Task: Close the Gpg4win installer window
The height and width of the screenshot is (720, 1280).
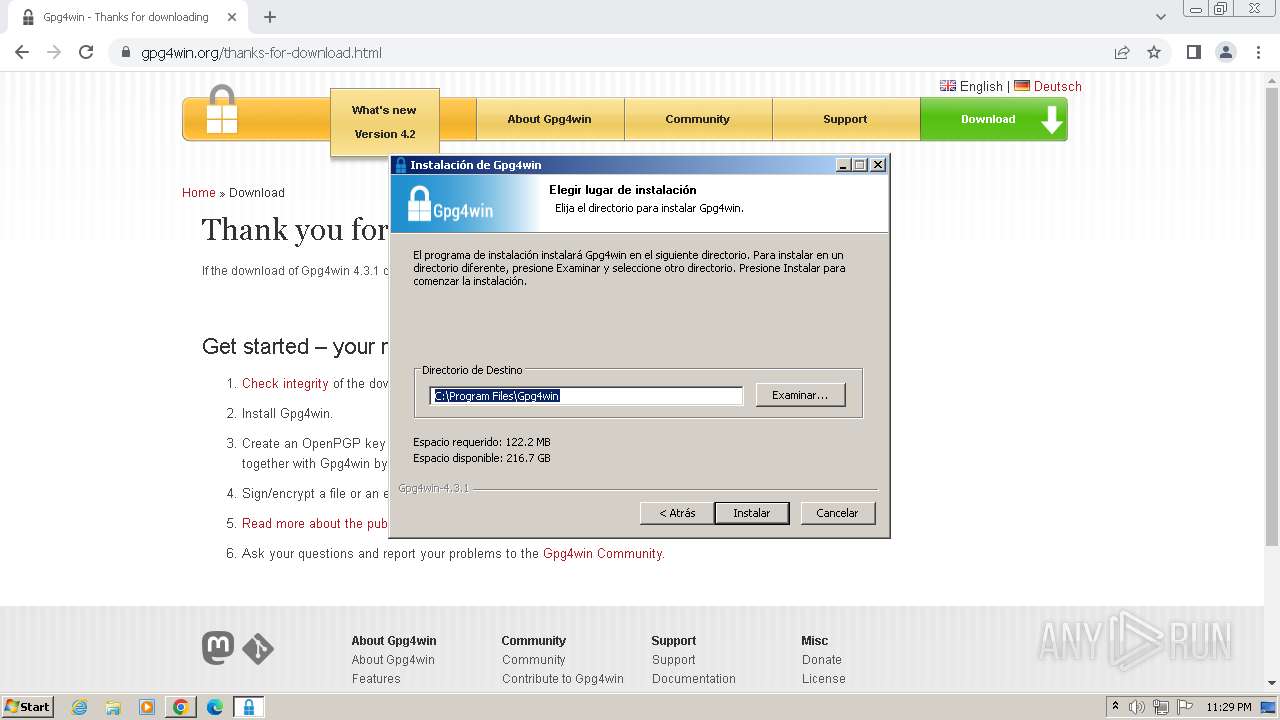Action: tap(877, 165)
